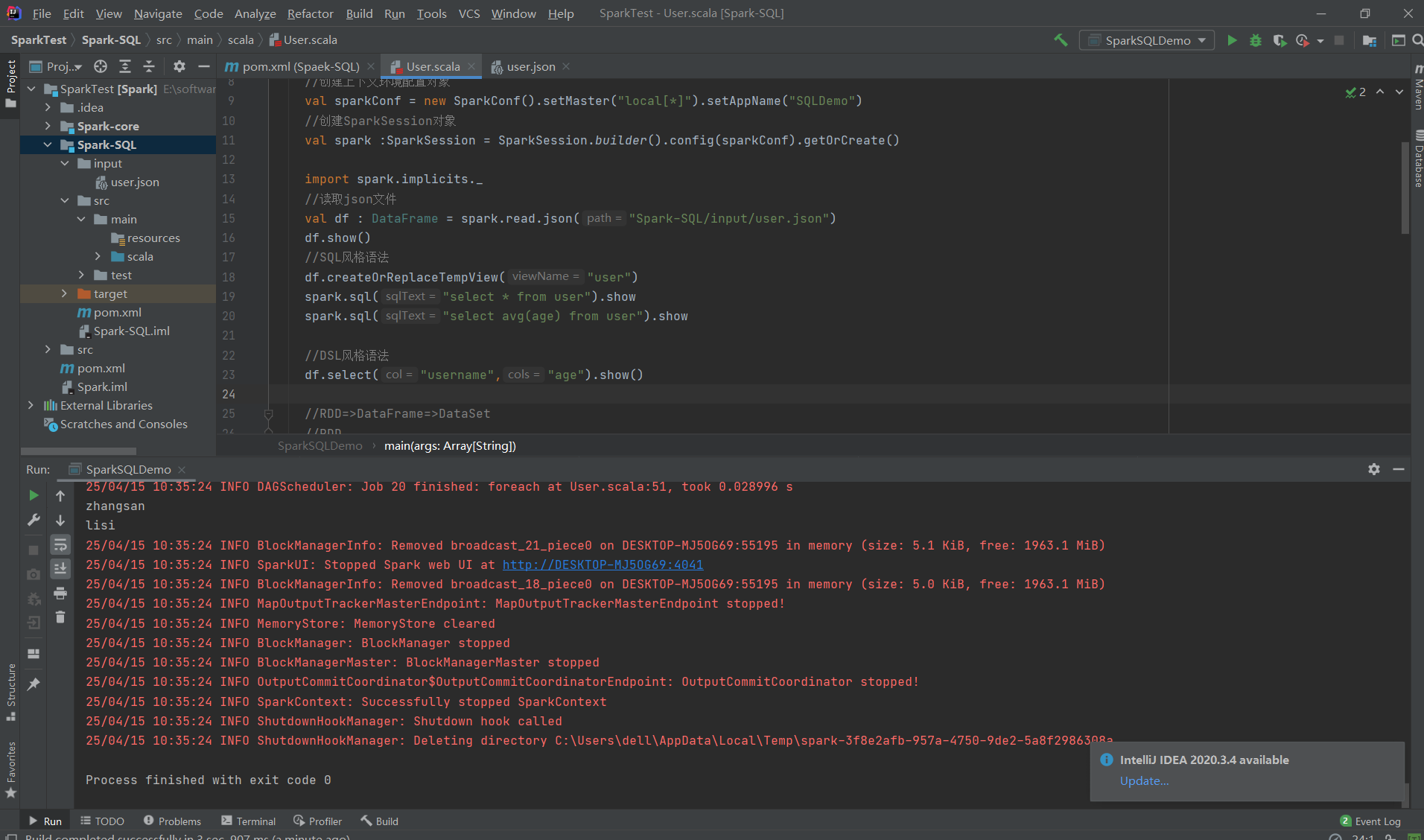Expand the .idea folder
This screenshot has height=840, width=1424.
48,107
